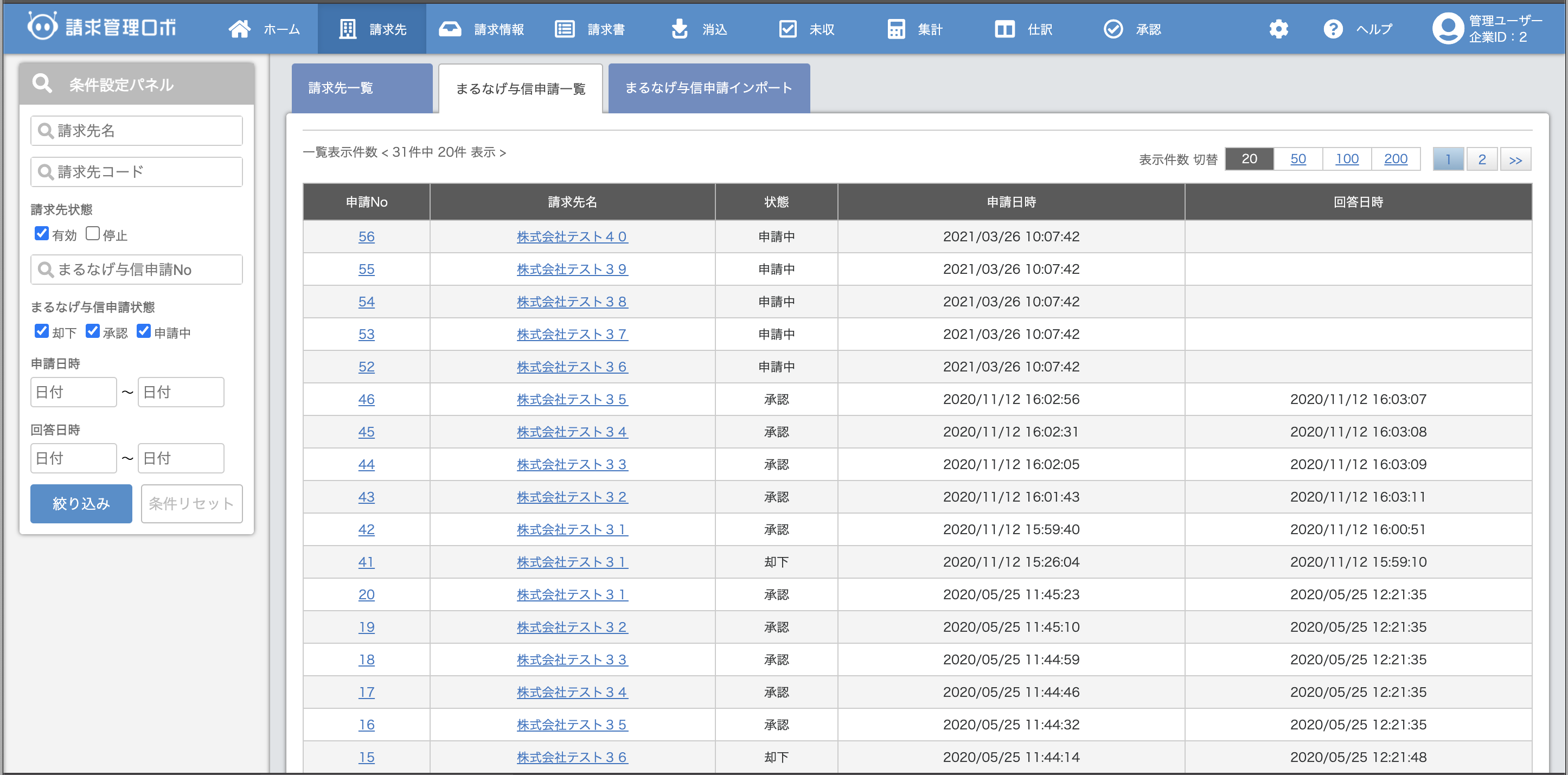Open 株式会社テスト４０ link

pos(572,236)
